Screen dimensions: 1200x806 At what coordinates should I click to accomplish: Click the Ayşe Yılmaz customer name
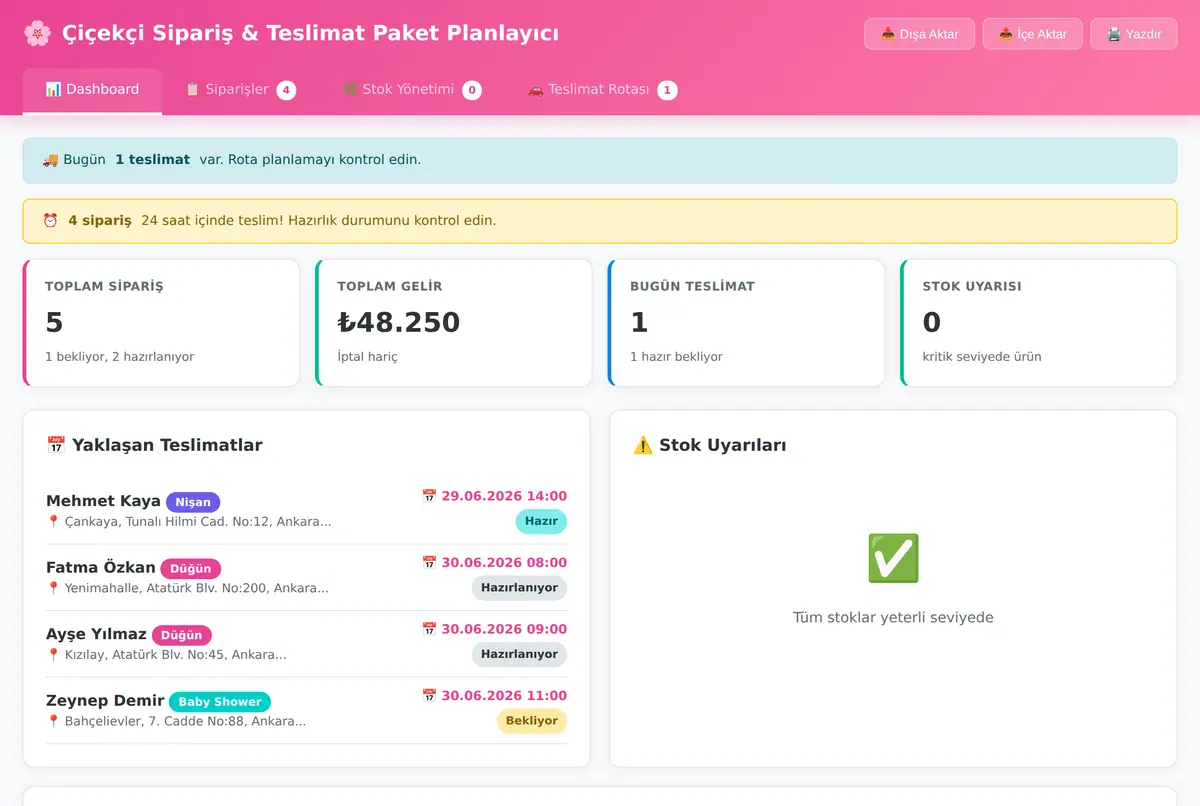96,634
